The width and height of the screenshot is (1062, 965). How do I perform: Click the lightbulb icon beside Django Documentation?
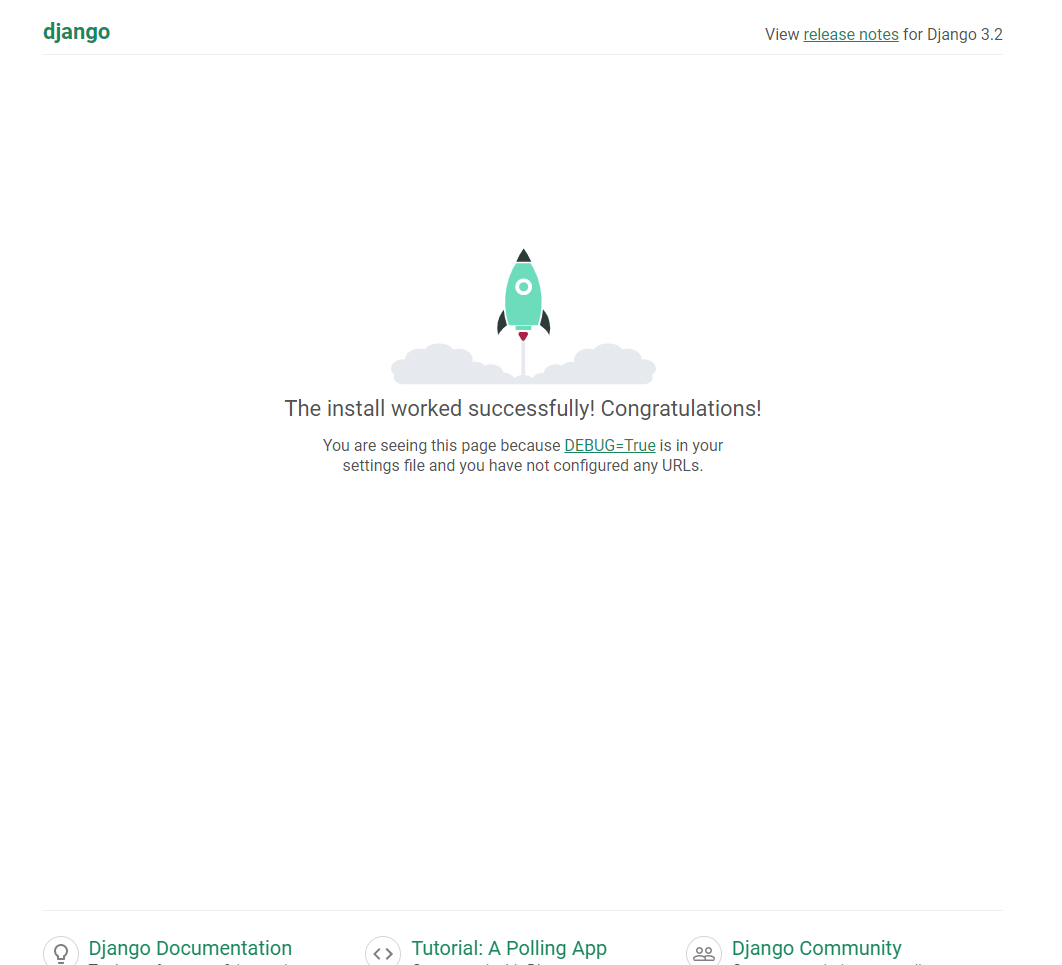(x=61, y=951)
